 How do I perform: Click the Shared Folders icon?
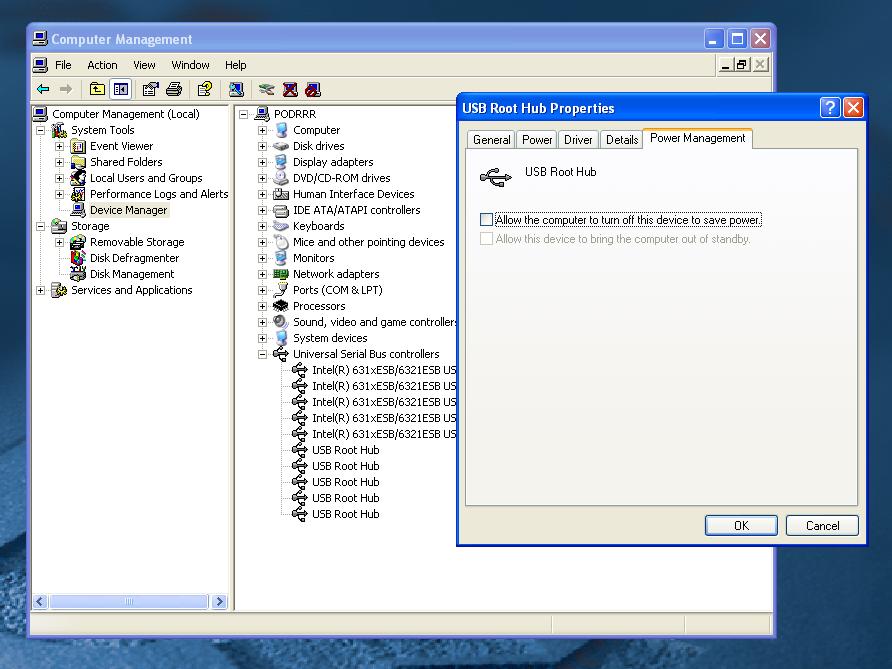pyautogui.click(x=78, y=162)
